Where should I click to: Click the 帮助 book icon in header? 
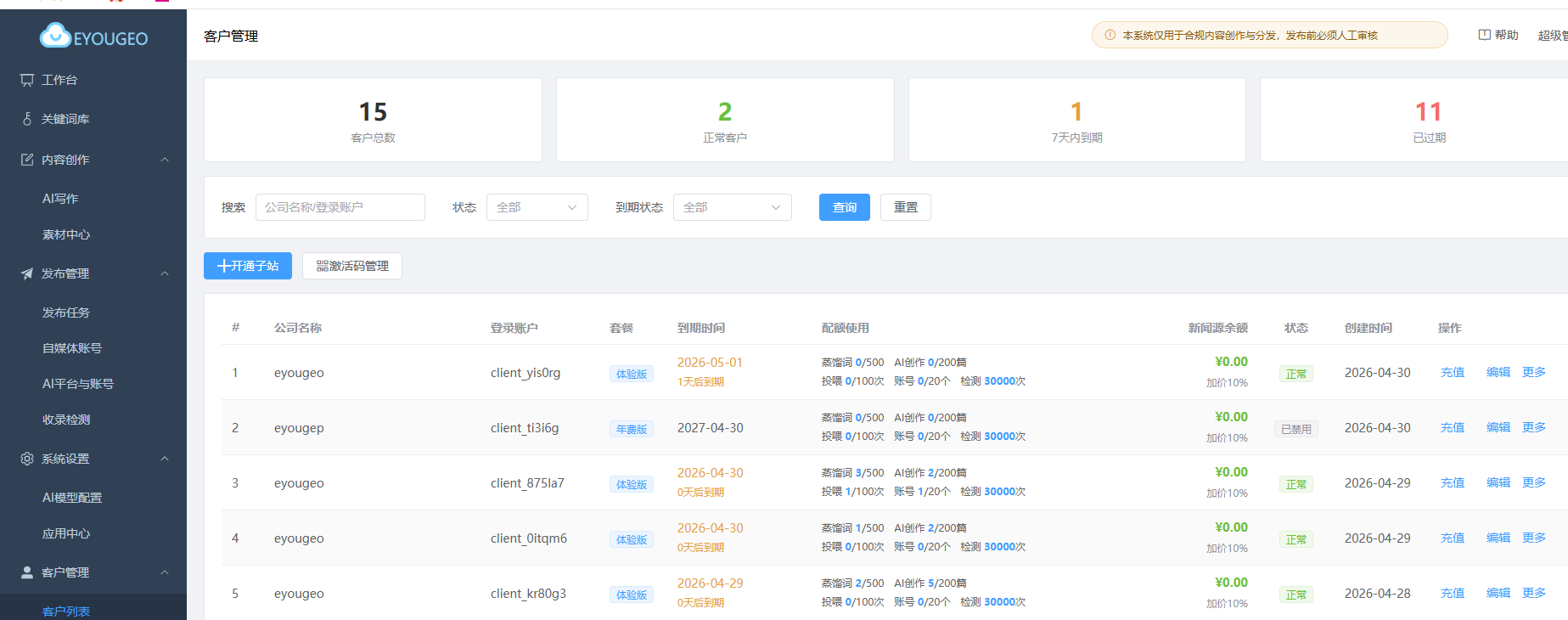coord(1484,35)
